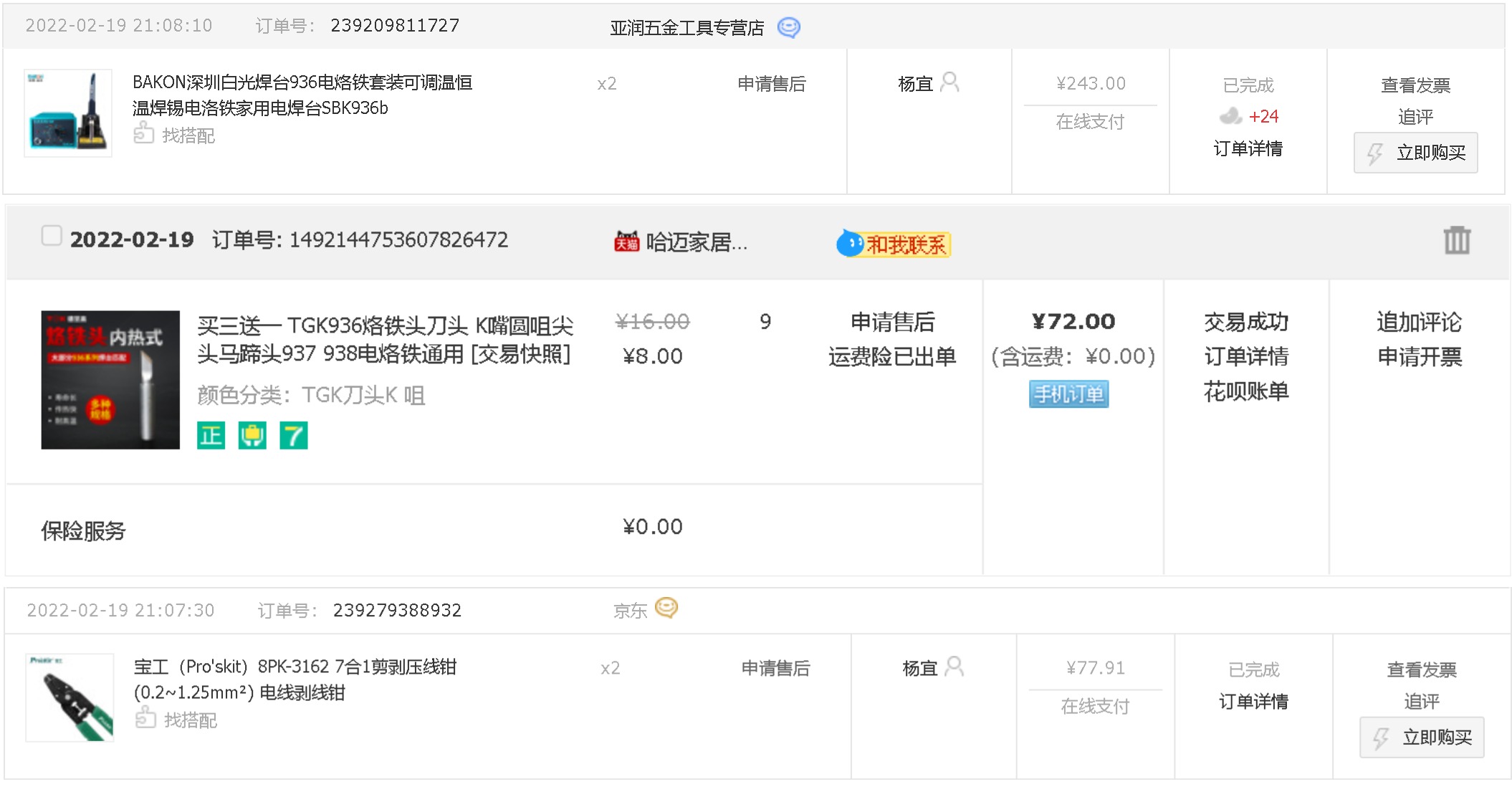Click the green 7-day return badge
Screen dimensions: 1512x787
pos(293,435)
